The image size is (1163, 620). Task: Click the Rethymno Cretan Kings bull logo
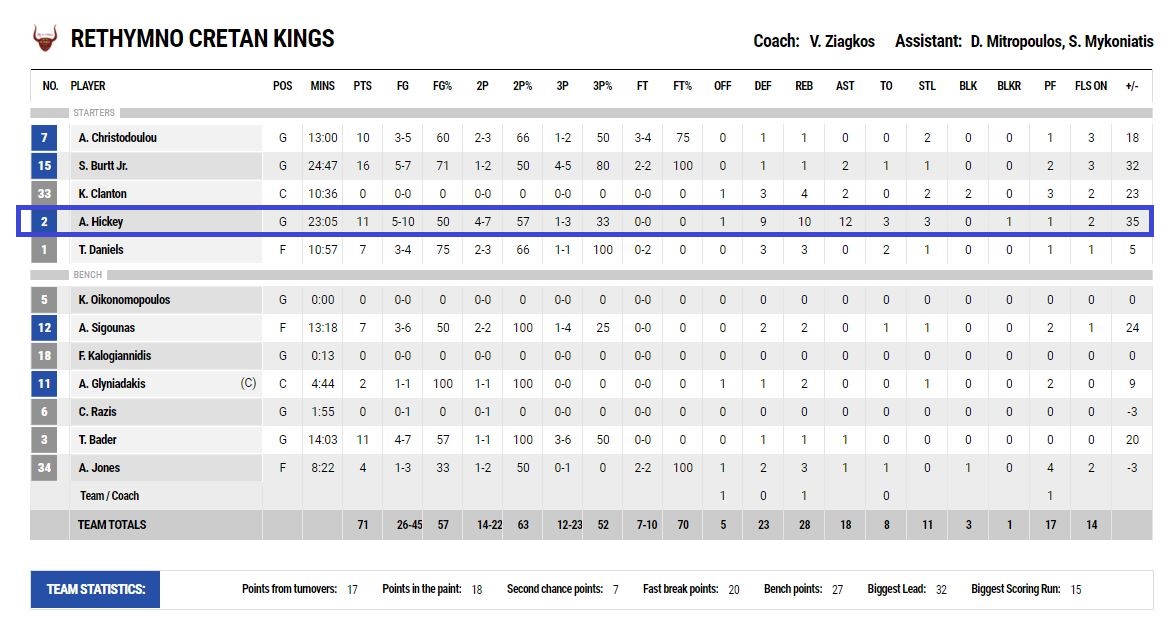[x=45, y=38]
